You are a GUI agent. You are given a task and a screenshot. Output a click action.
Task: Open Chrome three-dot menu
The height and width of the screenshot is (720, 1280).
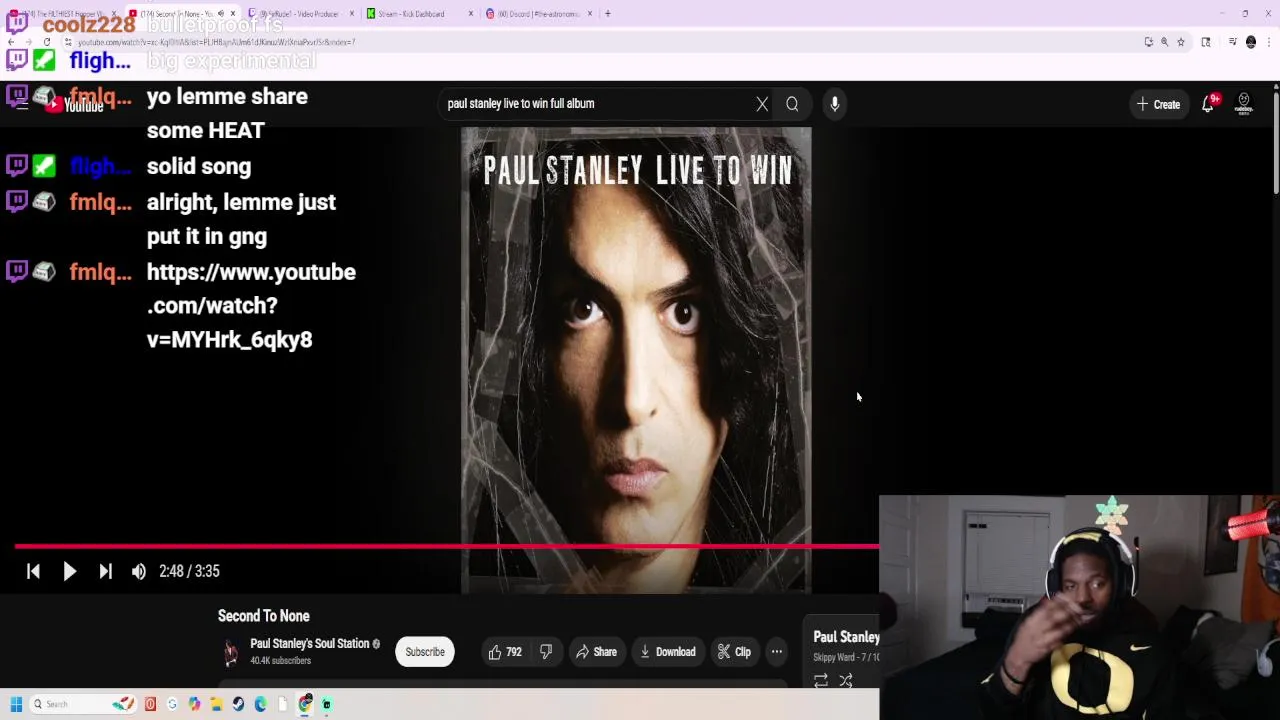(1268, 42)
